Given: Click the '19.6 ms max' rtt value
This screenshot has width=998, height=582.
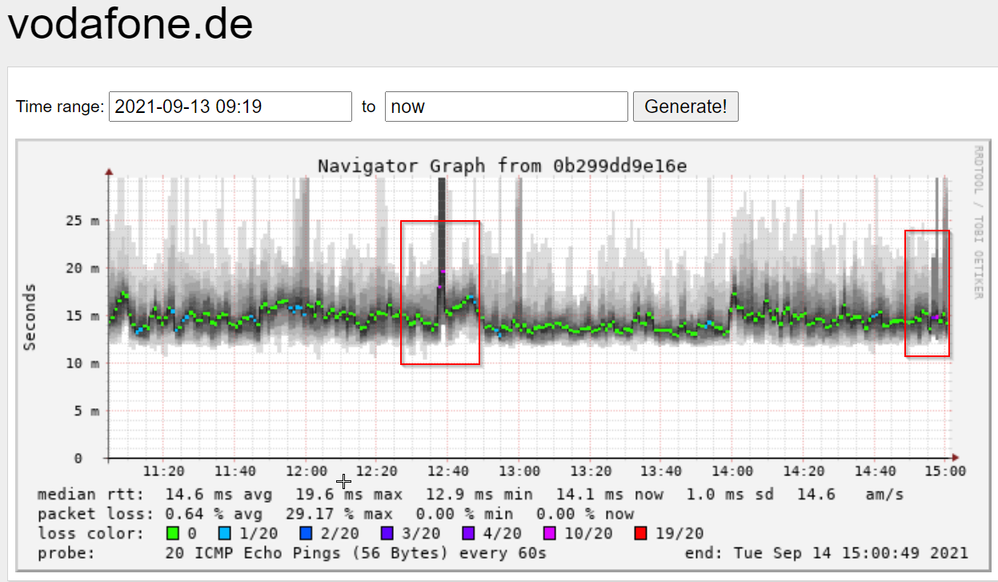Looking at the screenshot, I should [349, 494].
